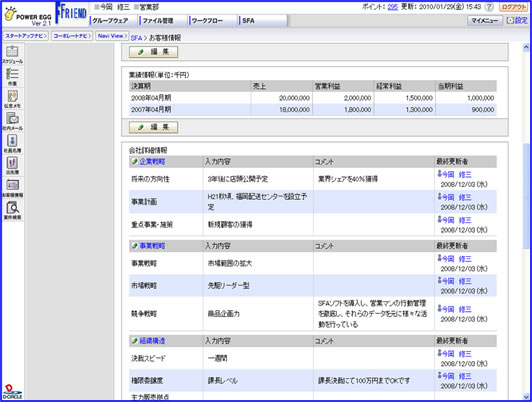This screenshot has width=532, height=402.
Task: Click the ログアウト button
Action: point(514,7)
